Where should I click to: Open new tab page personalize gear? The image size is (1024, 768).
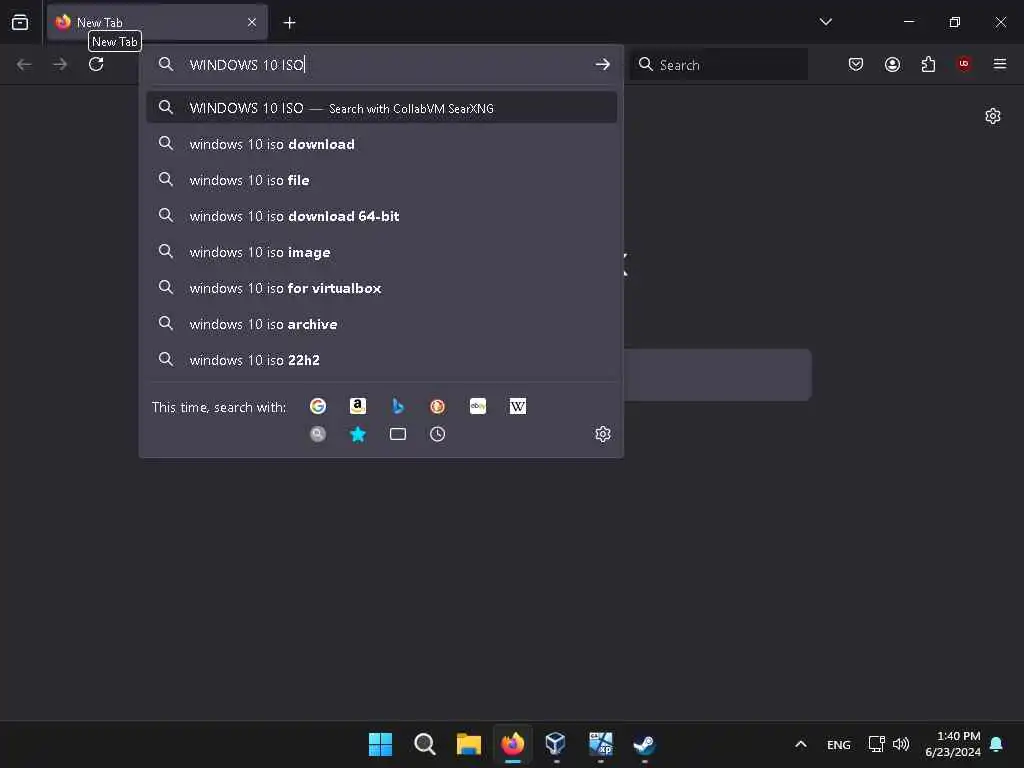[993, 116]
